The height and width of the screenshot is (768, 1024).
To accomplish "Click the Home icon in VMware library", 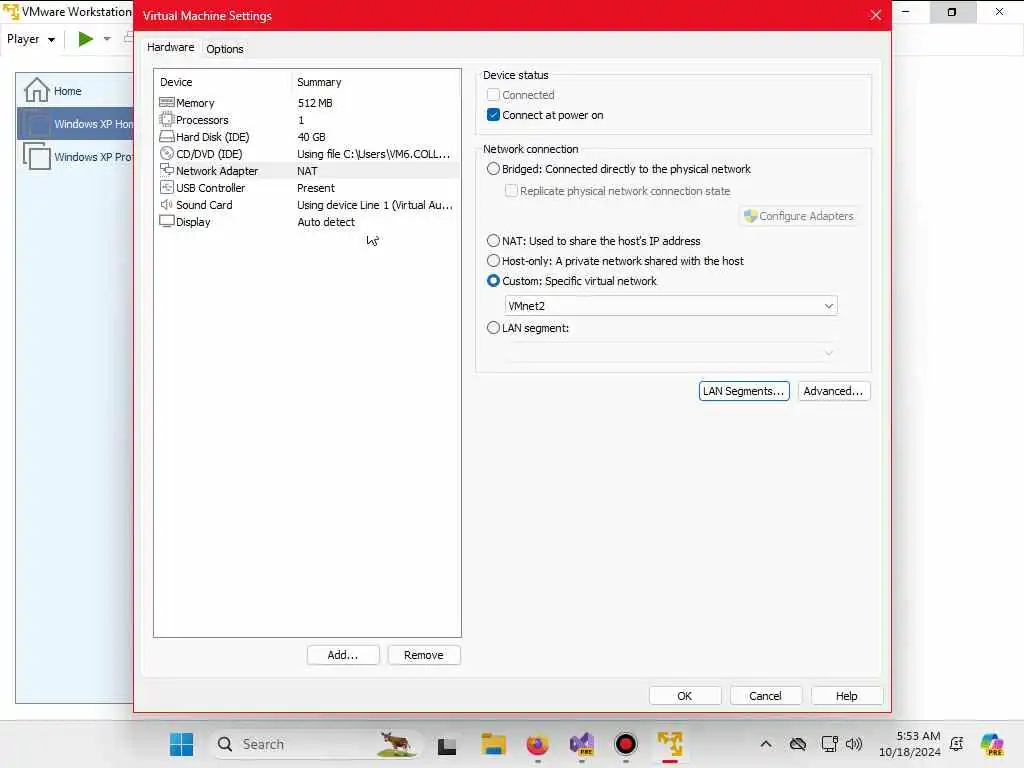I will tap(37, 90).
